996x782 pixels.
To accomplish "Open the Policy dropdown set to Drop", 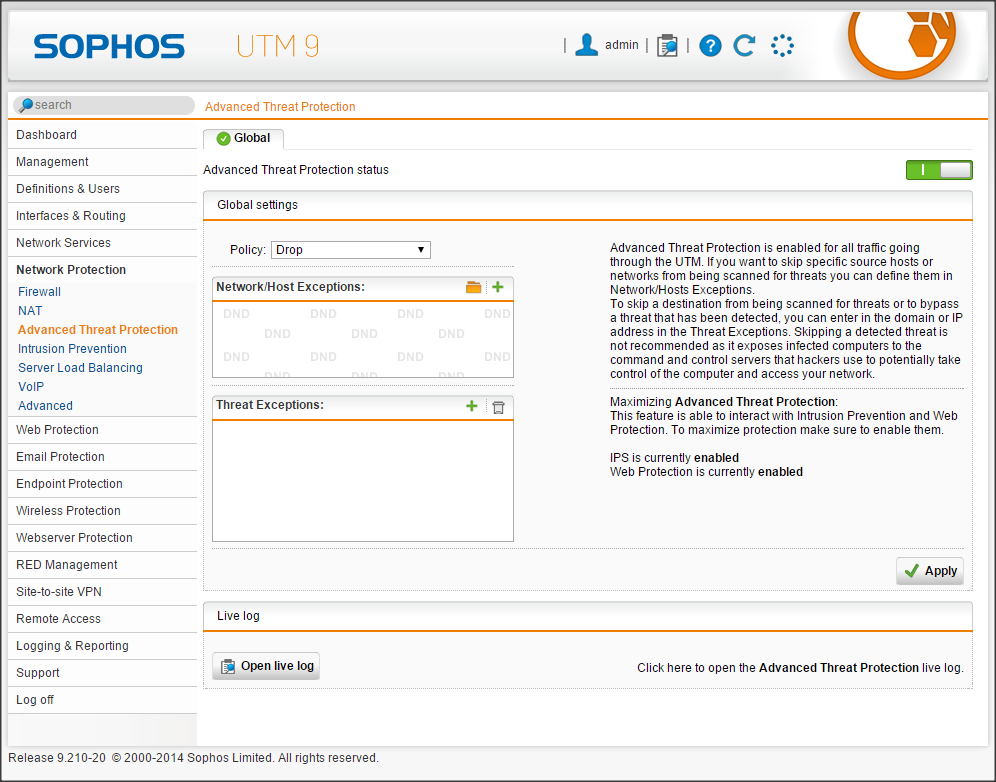I will 351,250.
